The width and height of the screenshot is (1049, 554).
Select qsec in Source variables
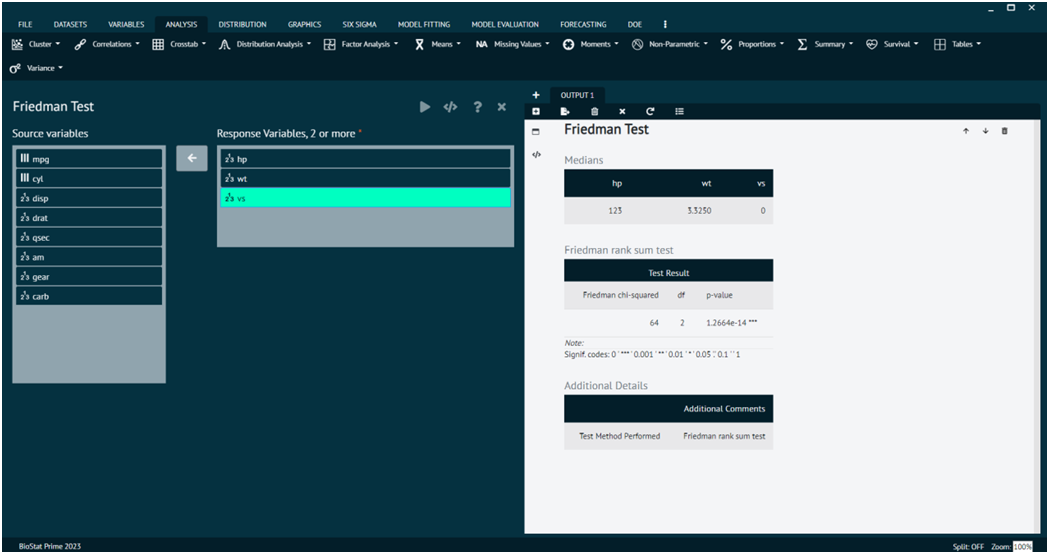[89, 238]
